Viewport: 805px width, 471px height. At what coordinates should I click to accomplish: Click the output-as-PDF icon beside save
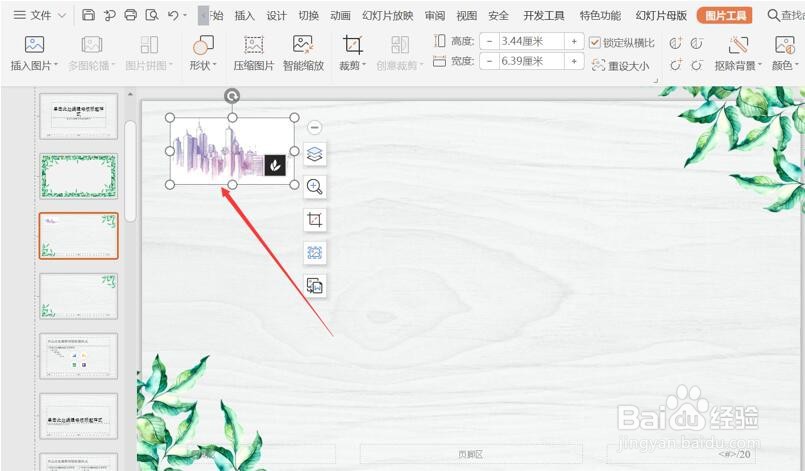pyautogui.click(x=109, y=15)
